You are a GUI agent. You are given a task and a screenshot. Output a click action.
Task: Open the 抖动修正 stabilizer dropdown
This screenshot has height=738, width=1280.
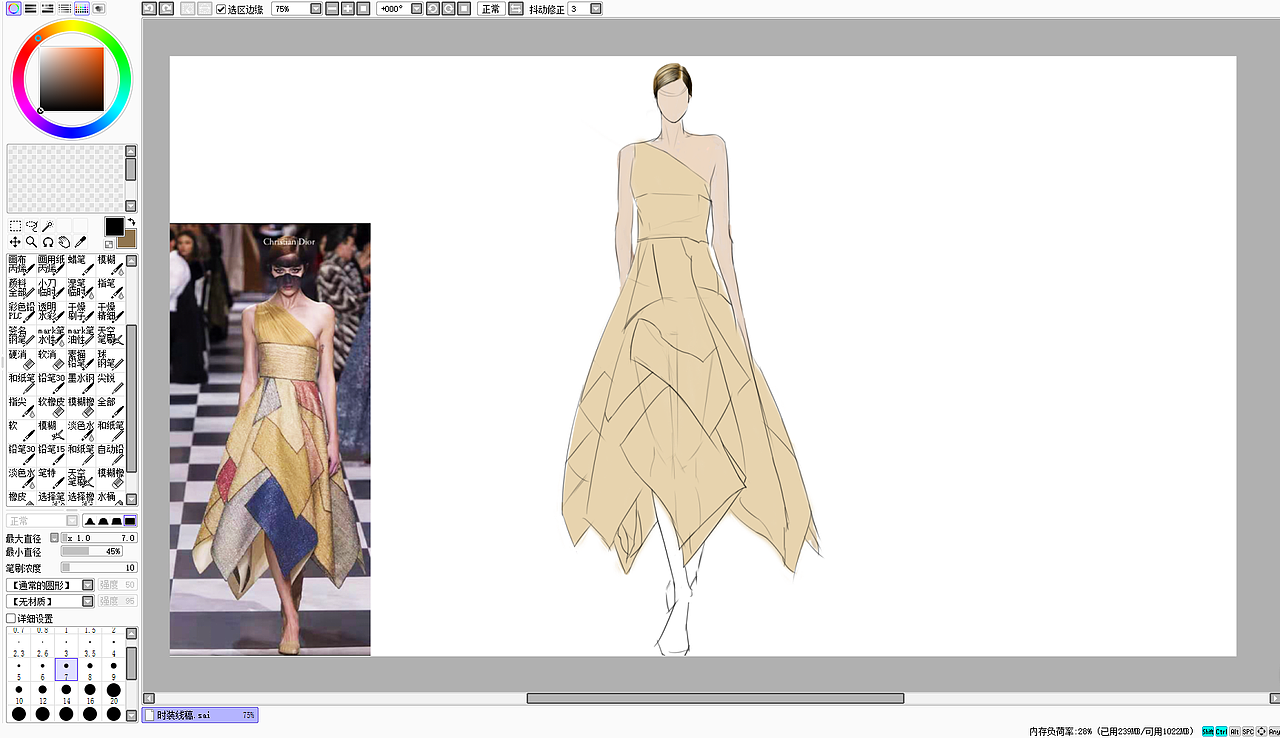[x=596, y=9]
